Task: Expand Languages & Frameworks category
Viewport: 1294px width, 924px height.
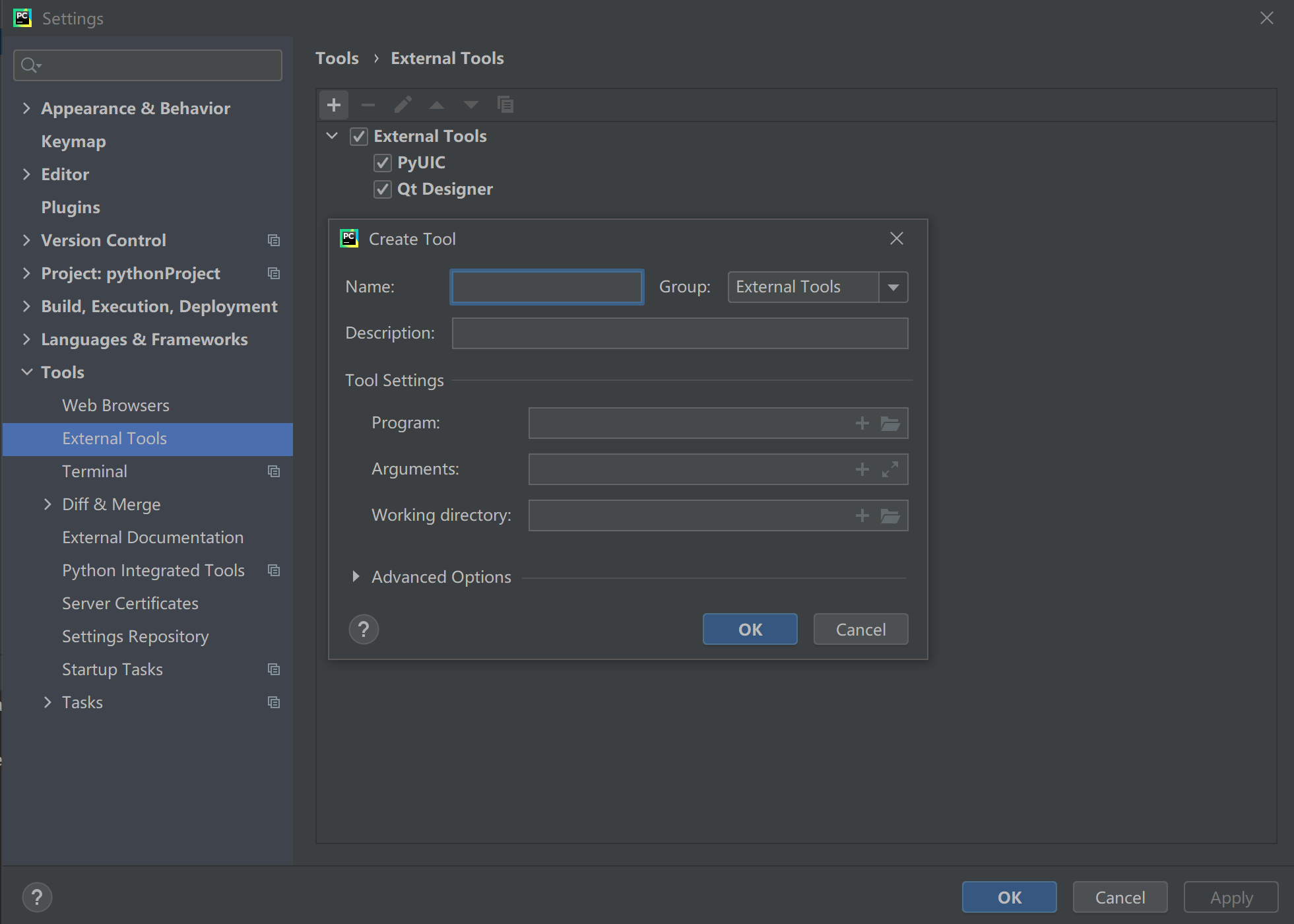Action: pos(26,339)
